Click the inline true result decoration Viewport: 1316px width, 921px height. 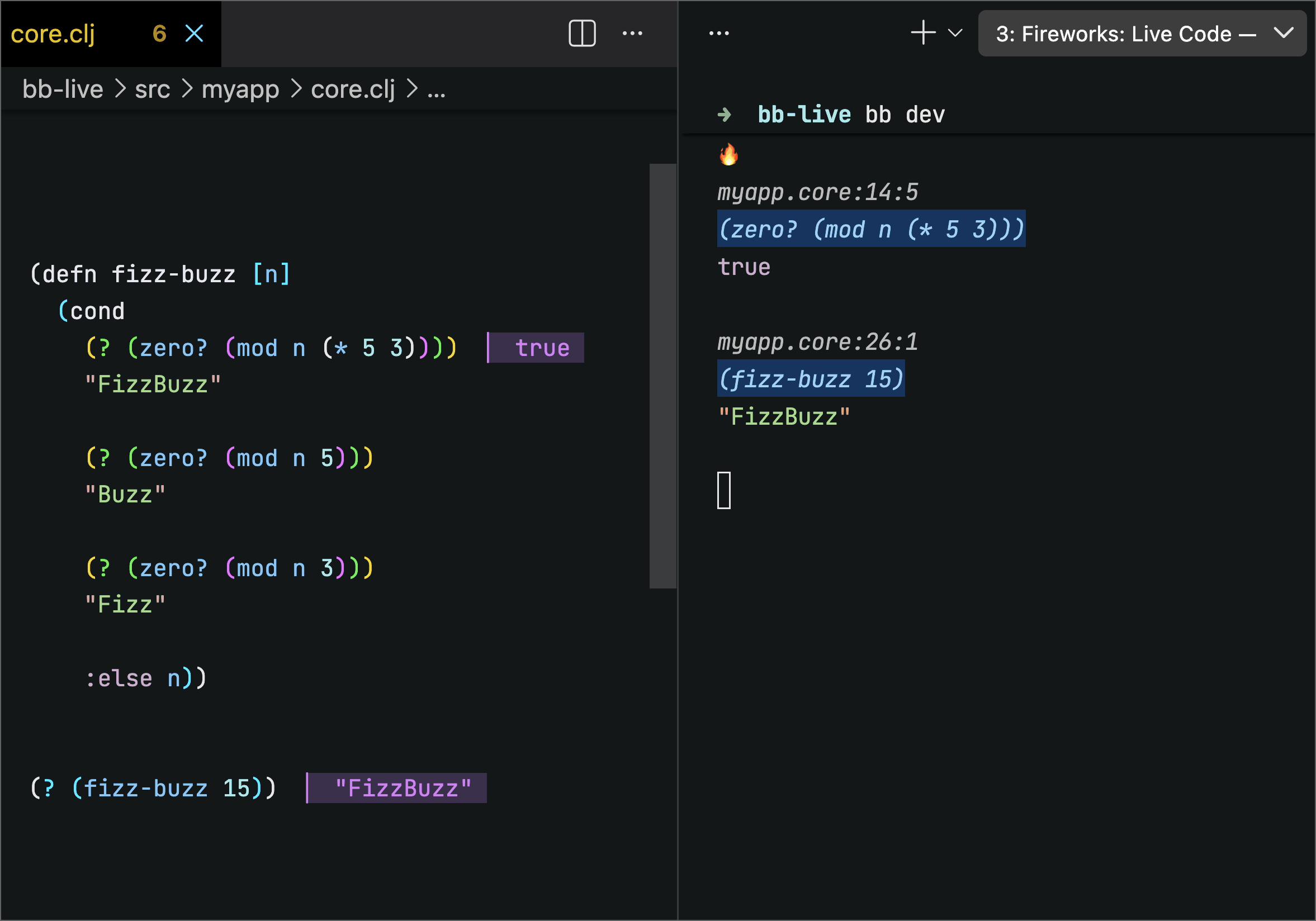coord(536,348)
